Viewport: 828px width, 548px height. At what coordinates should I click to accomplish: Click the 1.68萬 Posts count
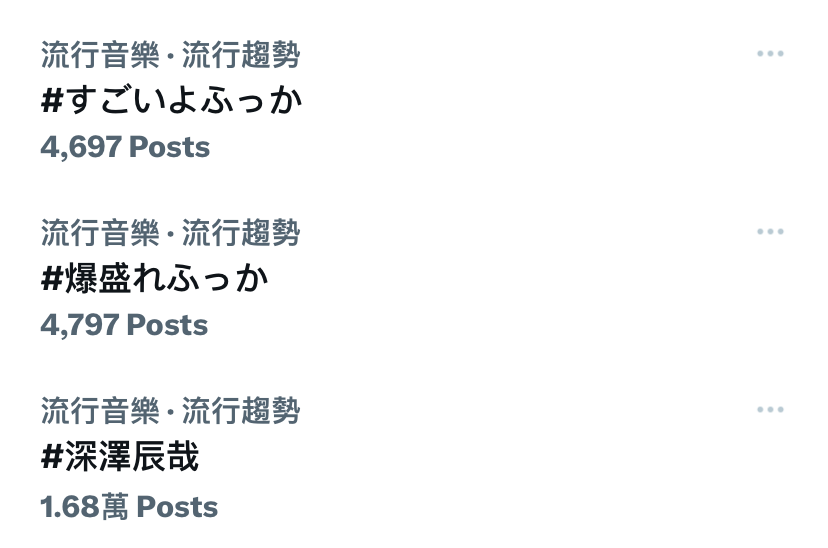129,507
